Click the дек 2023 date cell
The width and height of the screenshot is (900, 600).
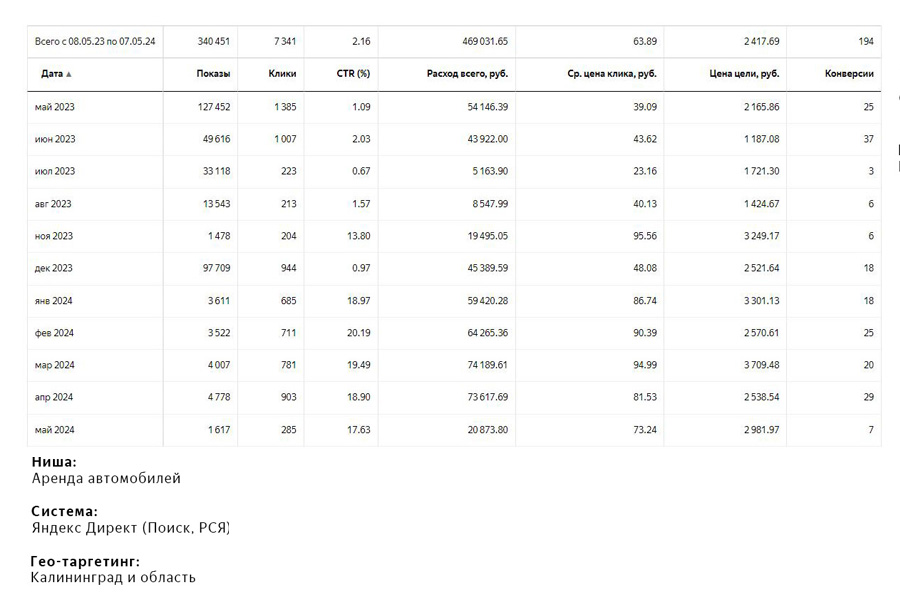tap(54, 268)
